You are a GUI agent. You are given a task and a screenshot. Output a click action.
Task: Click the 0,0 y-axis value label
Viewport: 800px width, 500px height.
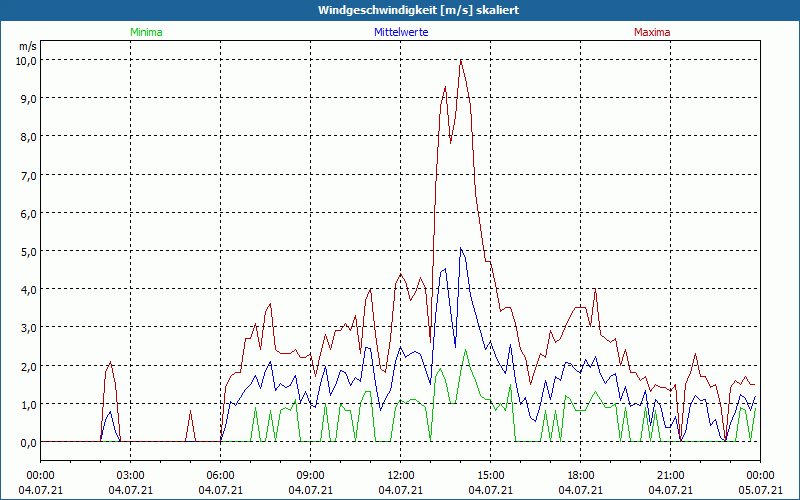(26, 442)
